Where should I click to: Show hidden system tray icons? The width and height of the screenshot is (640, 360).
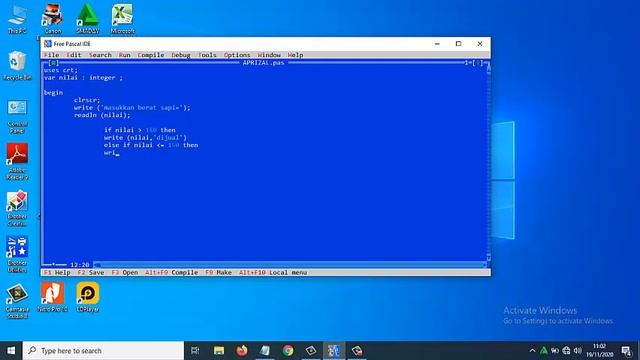click(532, 351)
